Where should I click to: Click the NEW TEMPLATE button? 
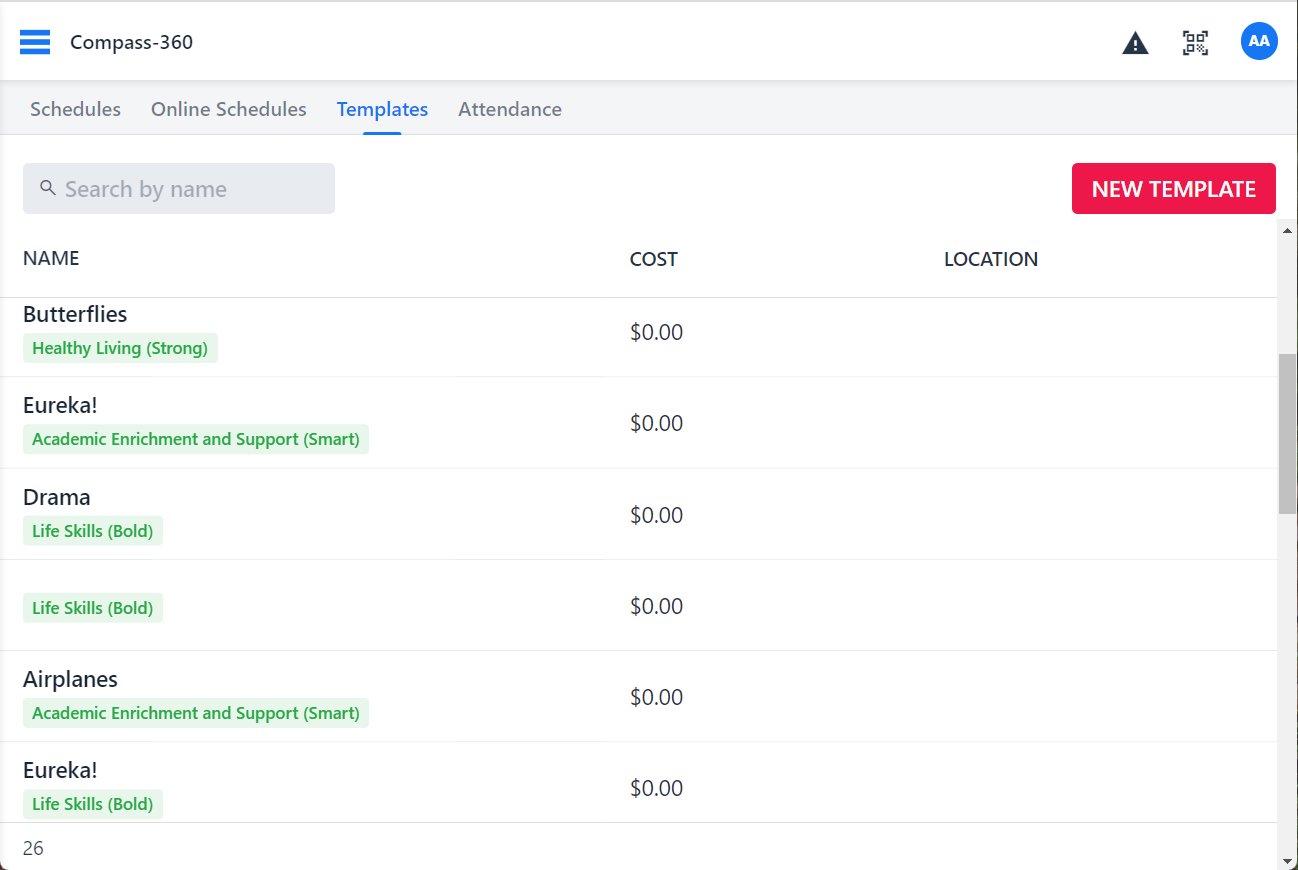(1173, 189)
